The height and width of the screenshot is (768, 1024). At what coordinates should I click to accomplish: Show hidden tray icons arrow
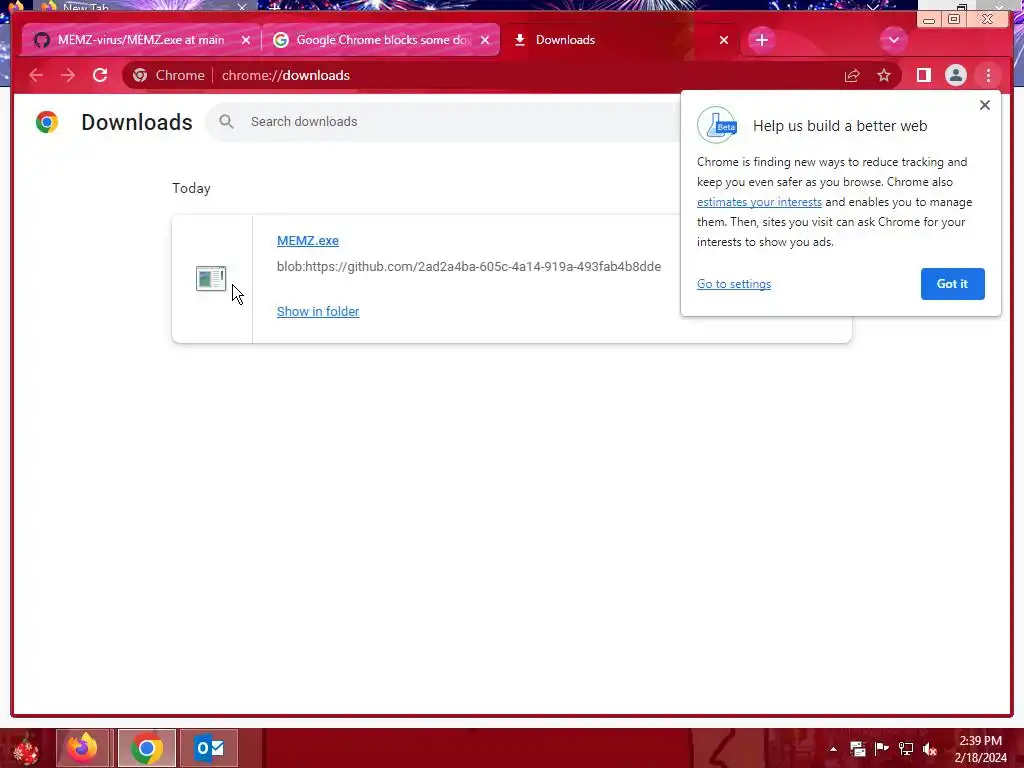(833, 749)
